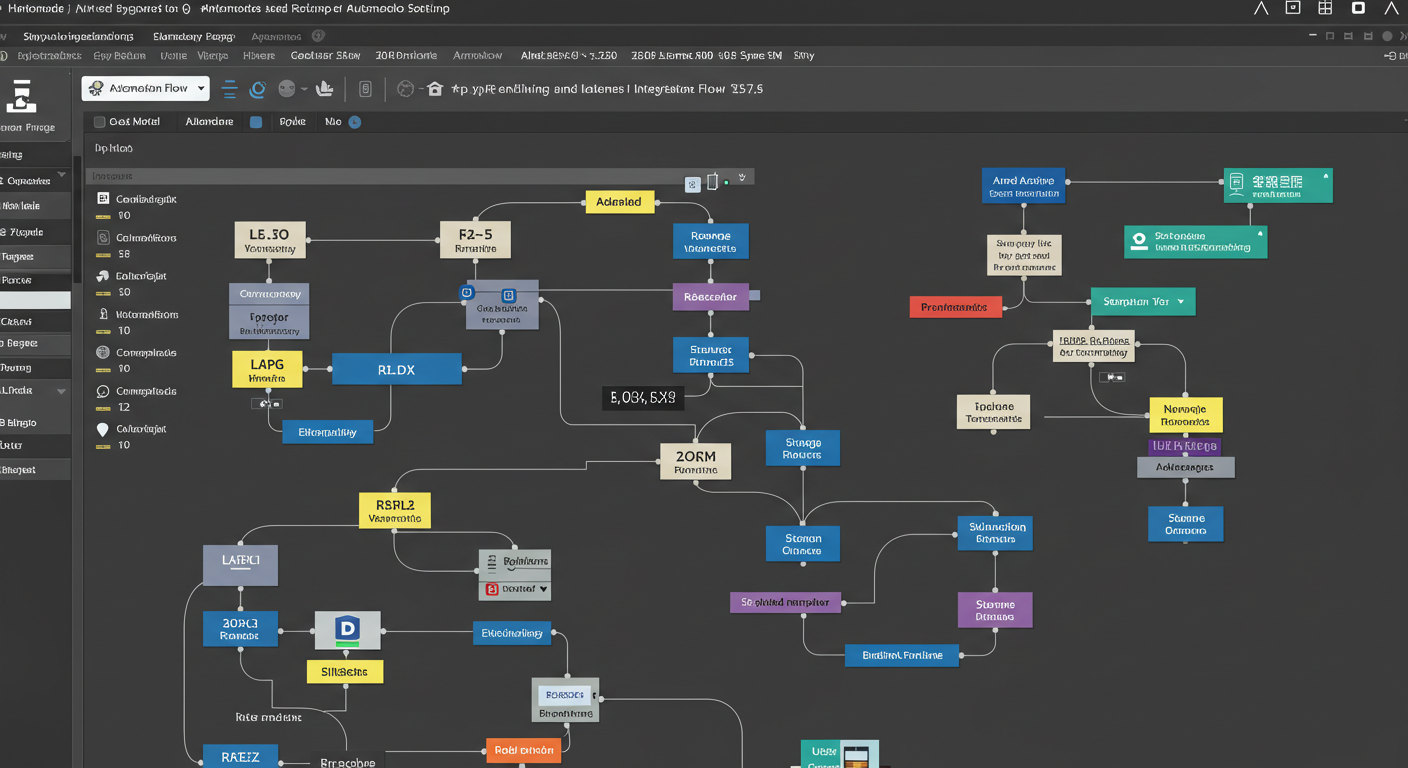The width and height of the screenshot is (1408, 768).
Task: Select the blue RAEIZ node
Action: [240, 756]
